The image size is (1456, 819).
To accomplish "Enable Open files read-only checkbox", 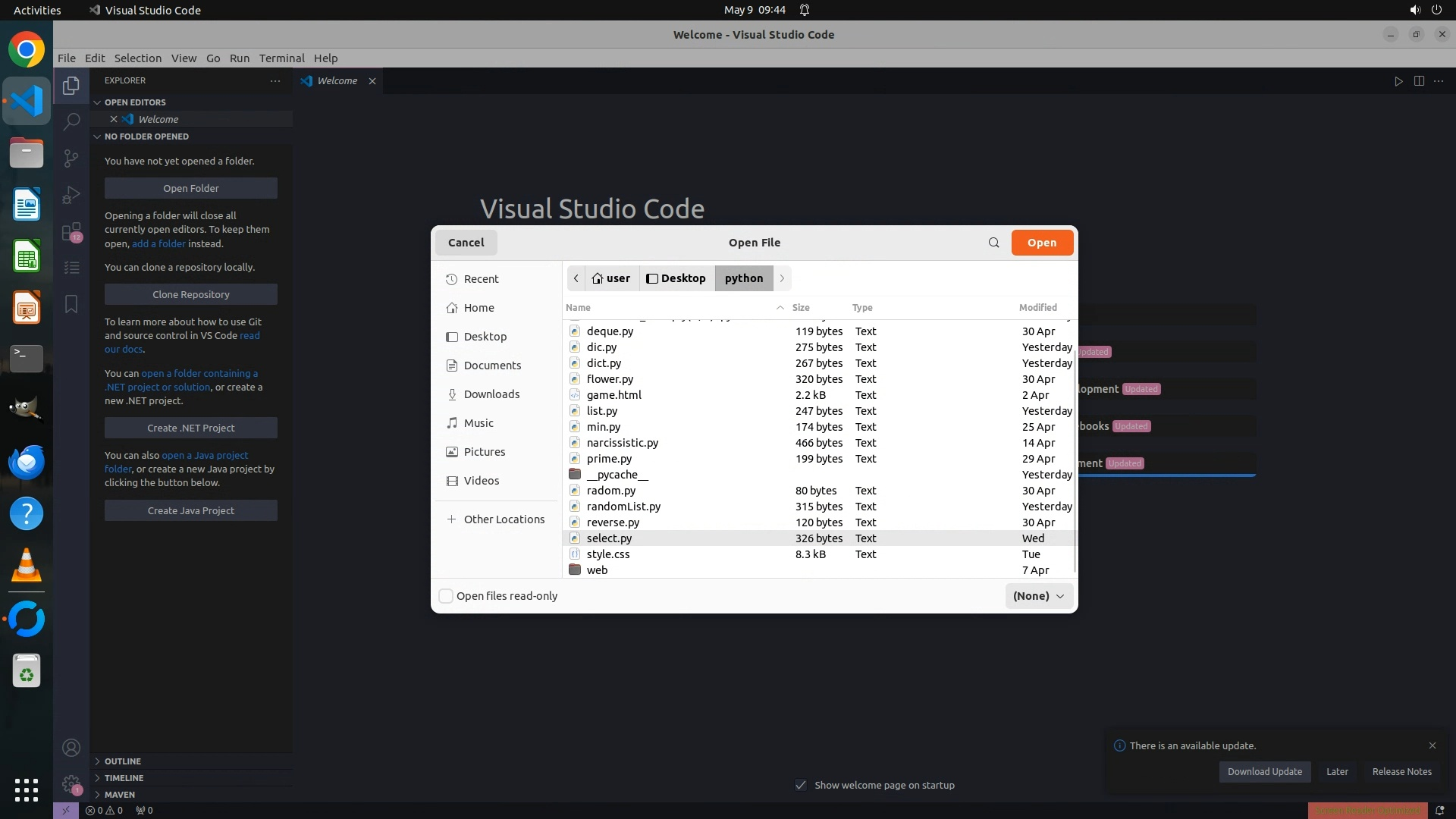I will pos(447,596).
